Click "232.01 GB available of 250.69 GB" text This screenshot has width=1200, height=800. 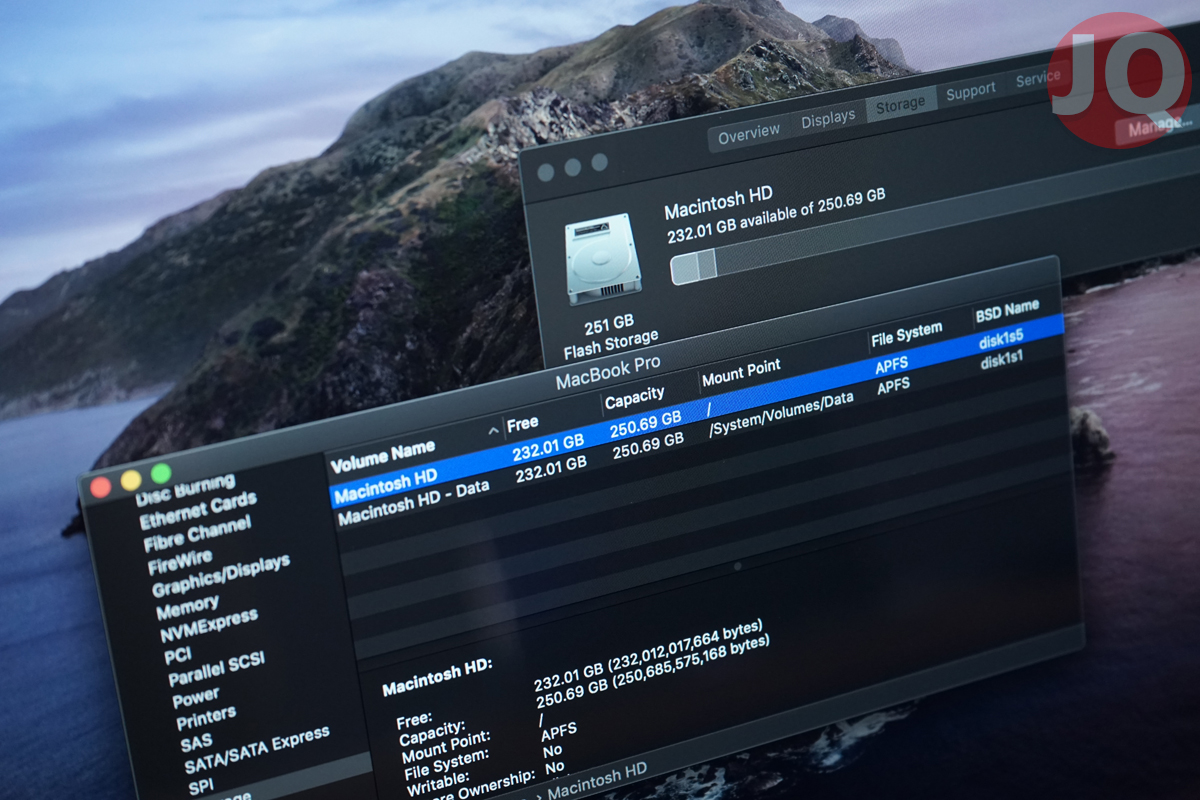(x=776, y=216)
